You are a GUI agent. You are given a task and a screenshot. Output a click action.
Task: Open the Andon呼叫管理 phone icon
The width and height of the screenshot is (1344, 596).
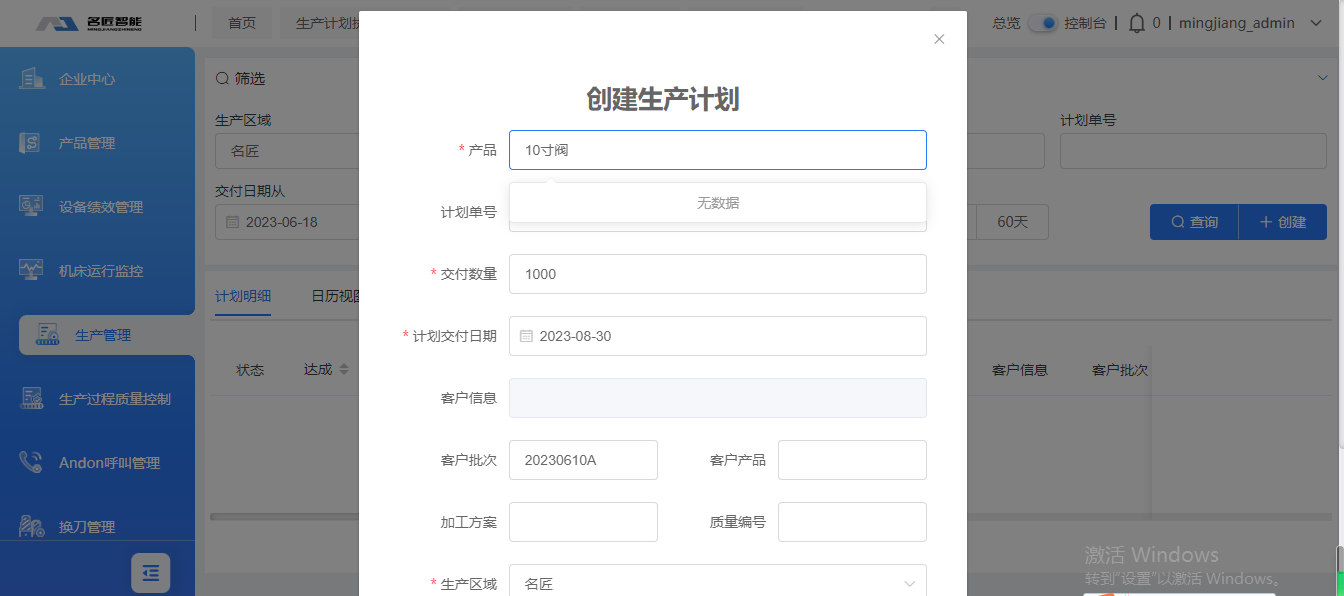pos(31,463)
